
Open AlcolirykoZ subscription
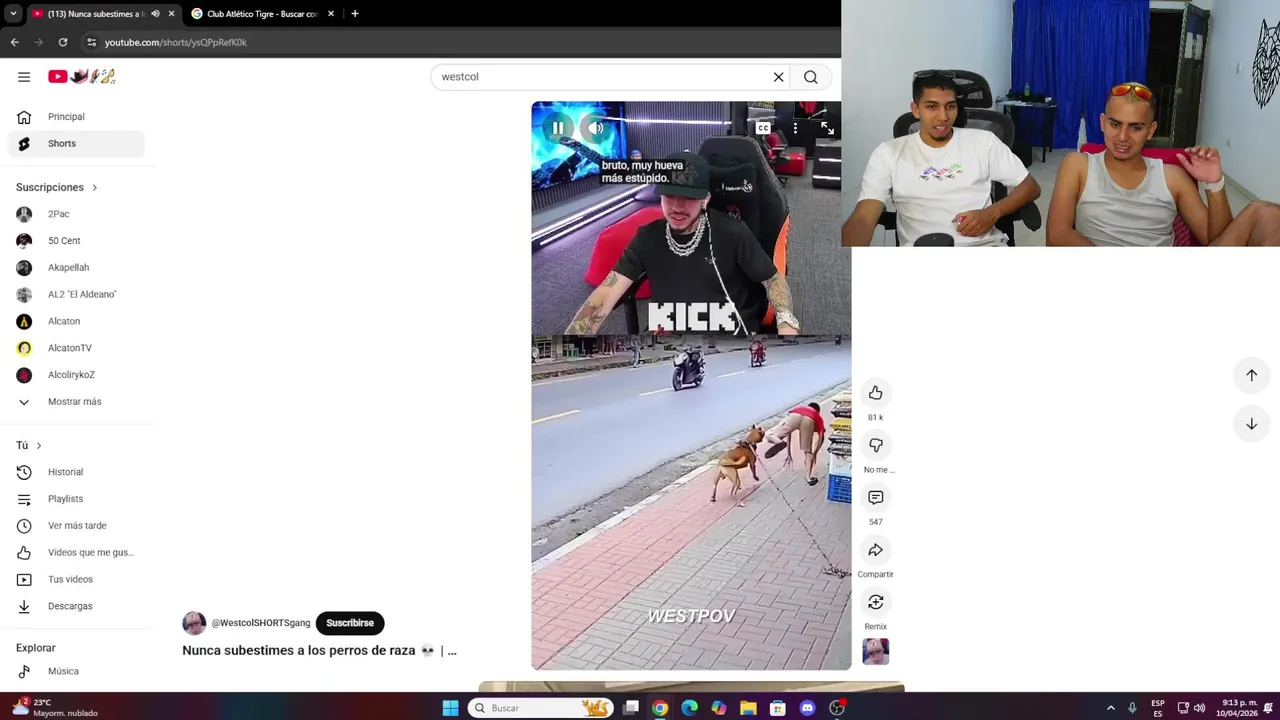(76, 375)
